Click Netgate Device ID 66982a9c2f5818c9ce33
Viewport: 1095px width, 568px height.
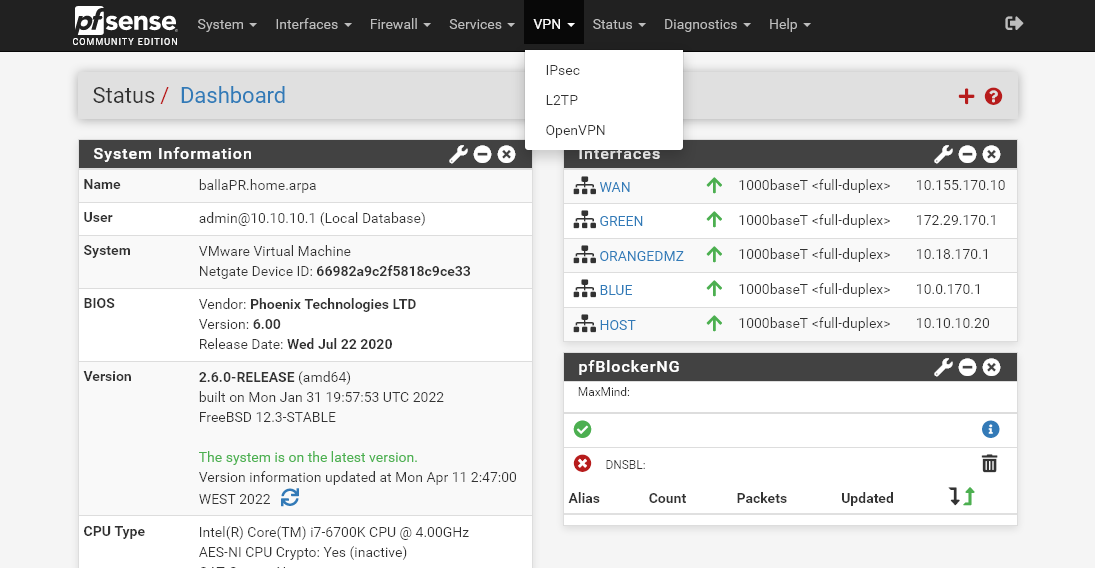[393, 272]
